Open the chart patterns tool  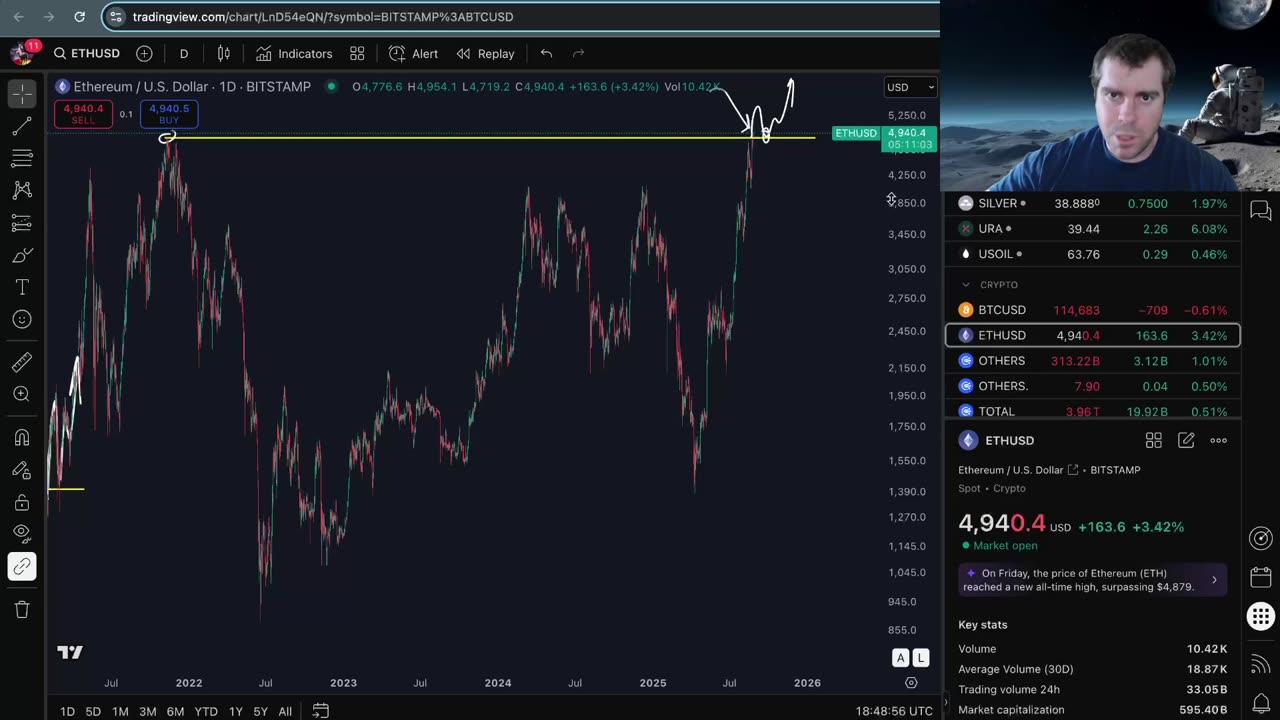22,190
